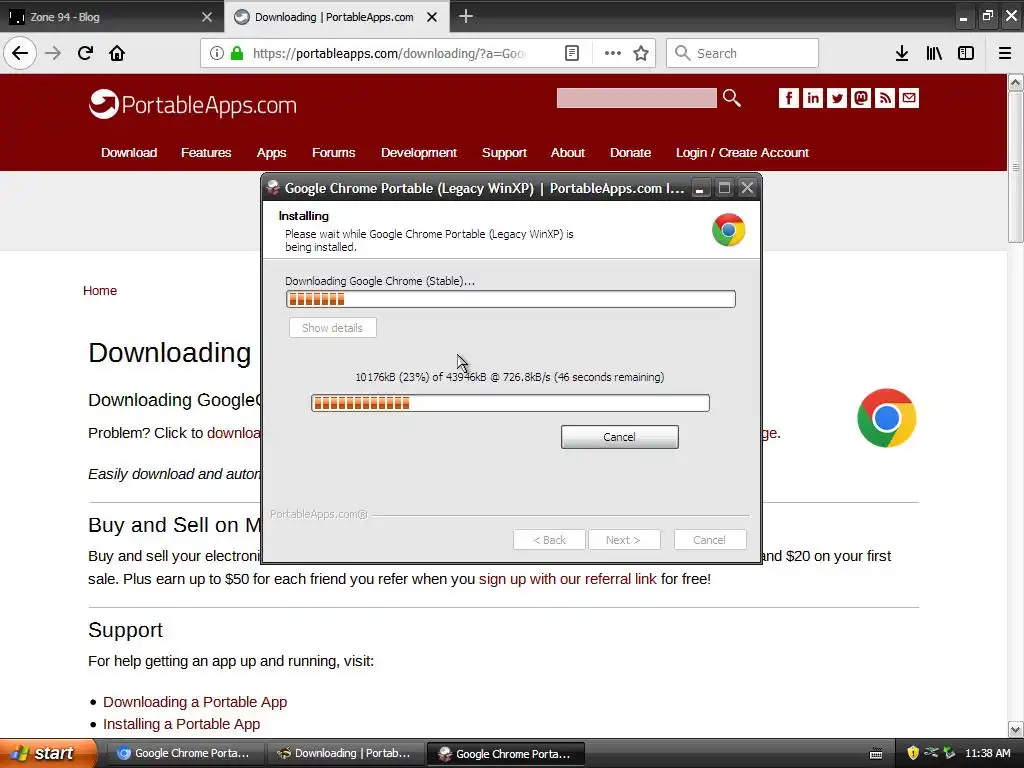Open Downloading a Portable App link
Screen dimensions: 1024x768
pos(195,702)
